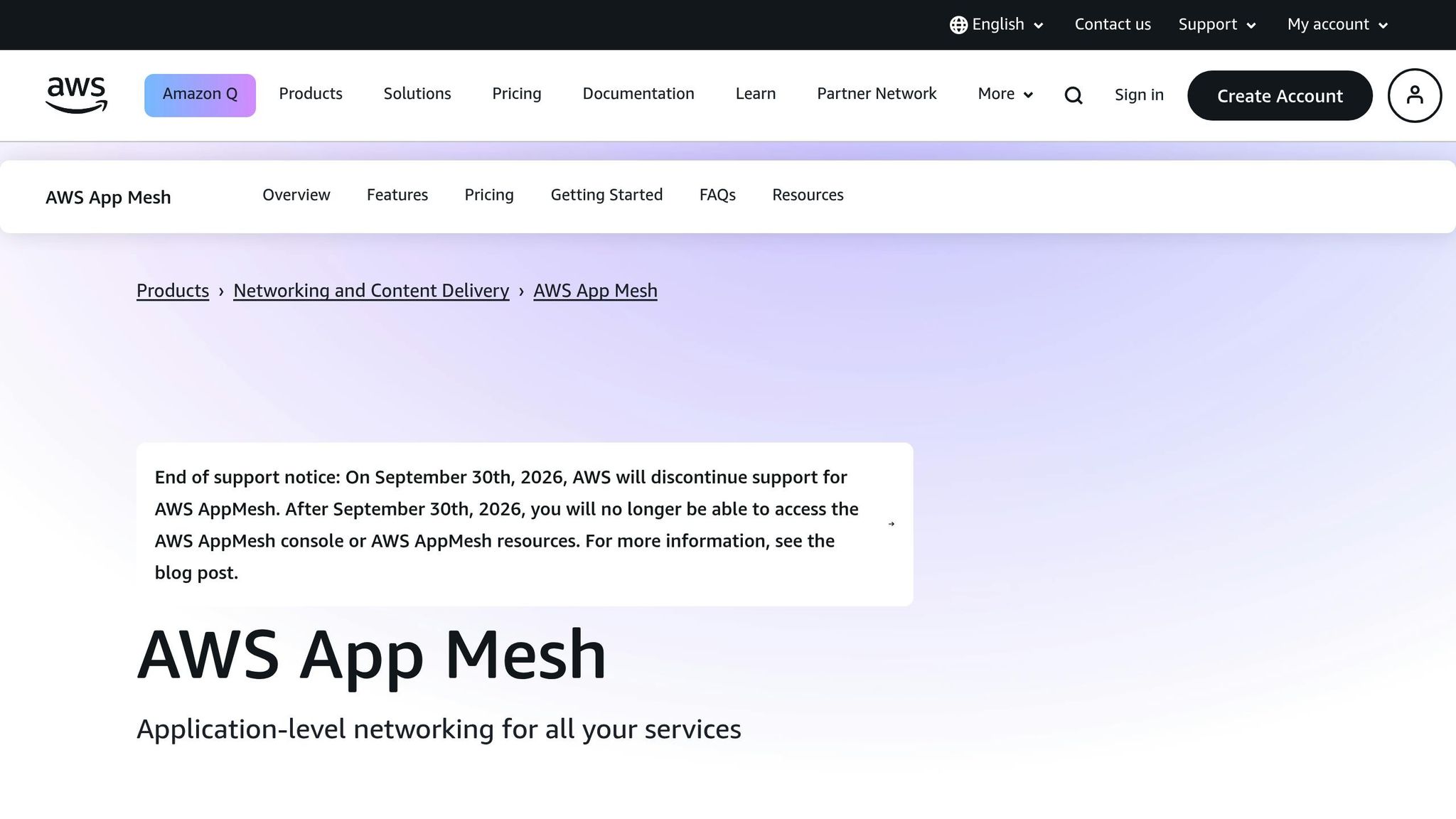Click Products breadcrumb link
1456x819 pixels.
coord(173,291)
